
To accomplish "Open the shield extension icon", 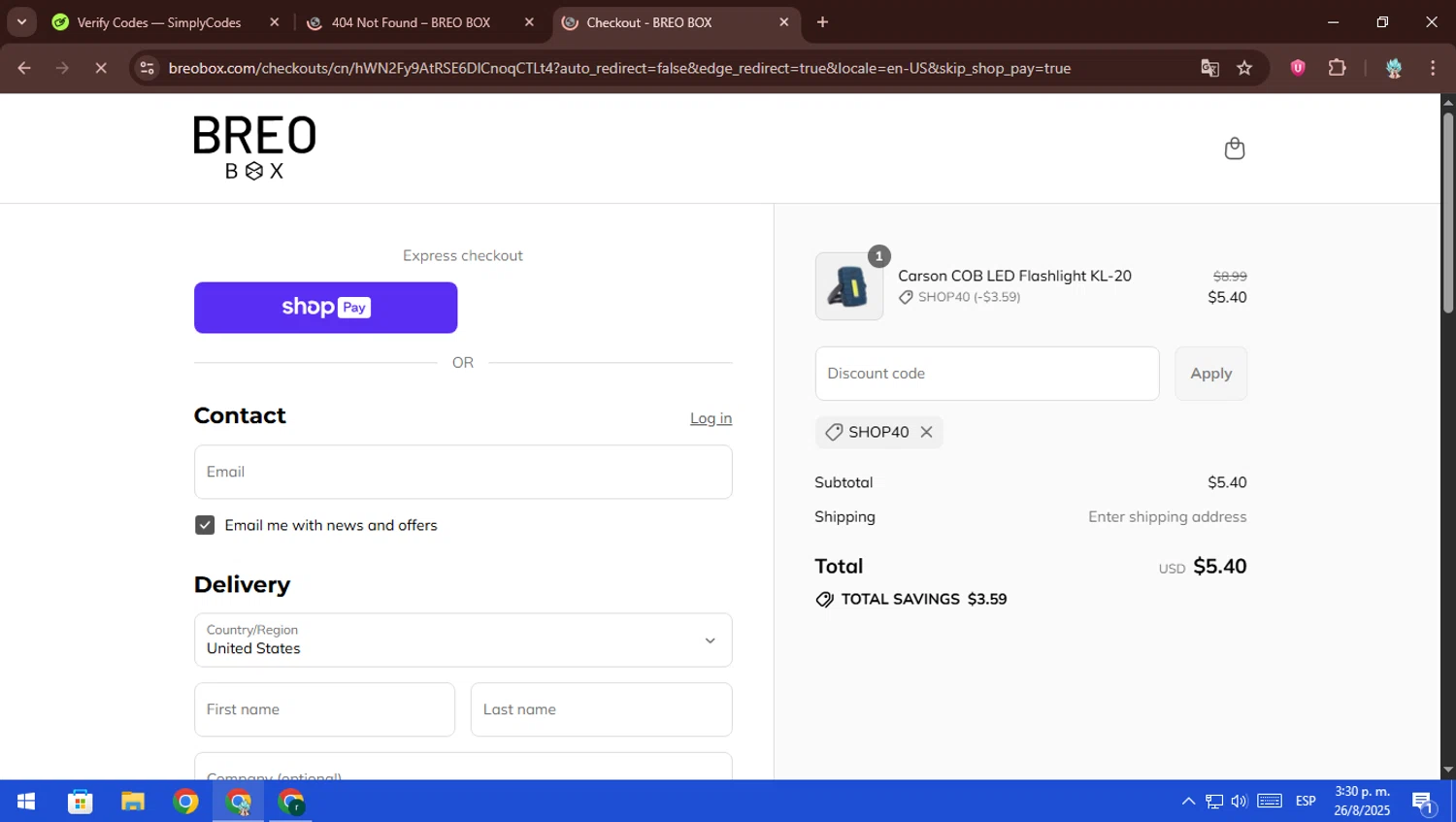I will pos(1298,68).
